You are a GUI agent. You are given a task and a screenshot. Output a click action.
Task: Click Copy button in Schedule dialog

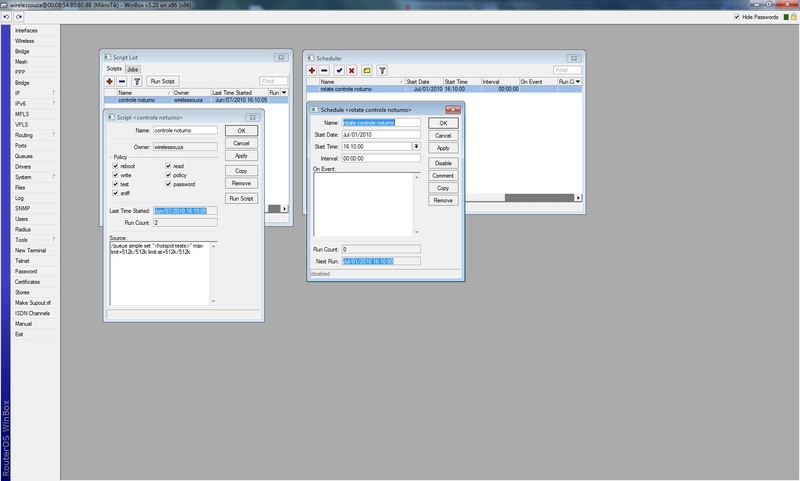[x=443, y=188]
